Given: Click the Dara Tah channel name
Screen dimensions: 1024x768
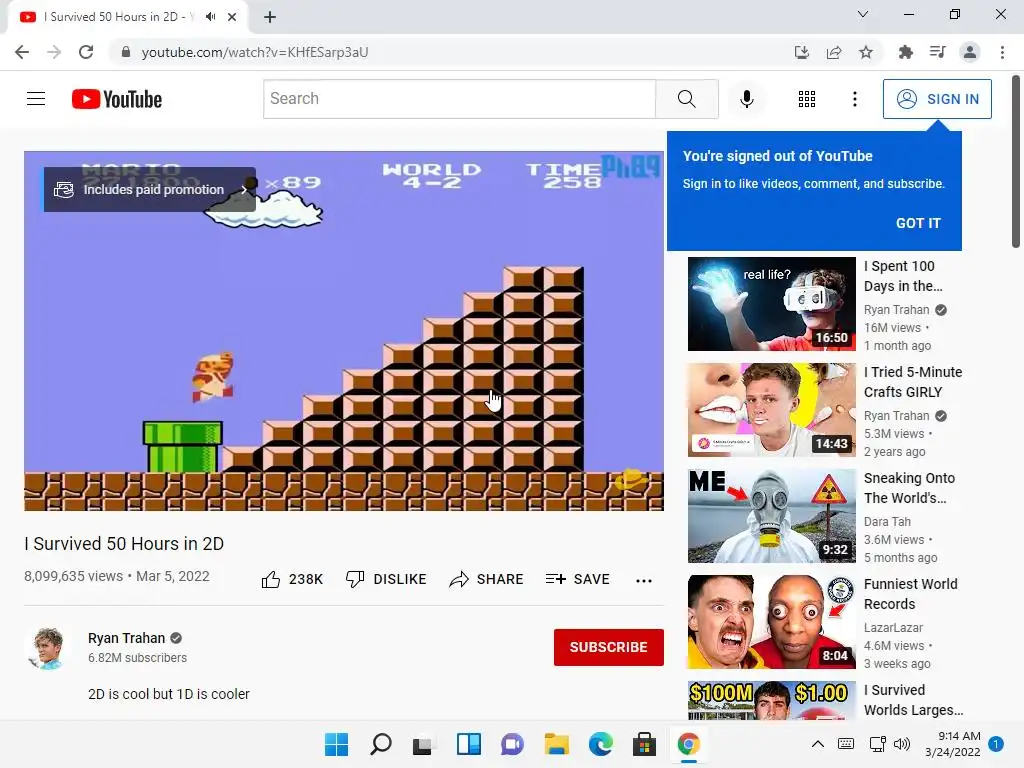Looking at the screenshot, I should click(887, 522).
